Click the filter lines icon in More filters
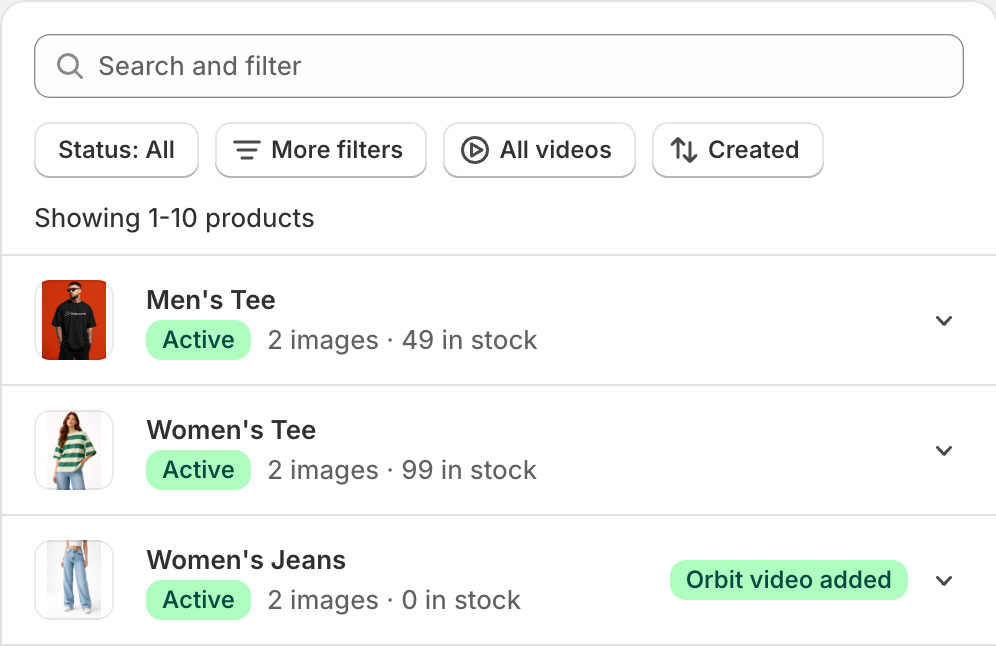The image size is (996, 646). [x=246, y=151]
